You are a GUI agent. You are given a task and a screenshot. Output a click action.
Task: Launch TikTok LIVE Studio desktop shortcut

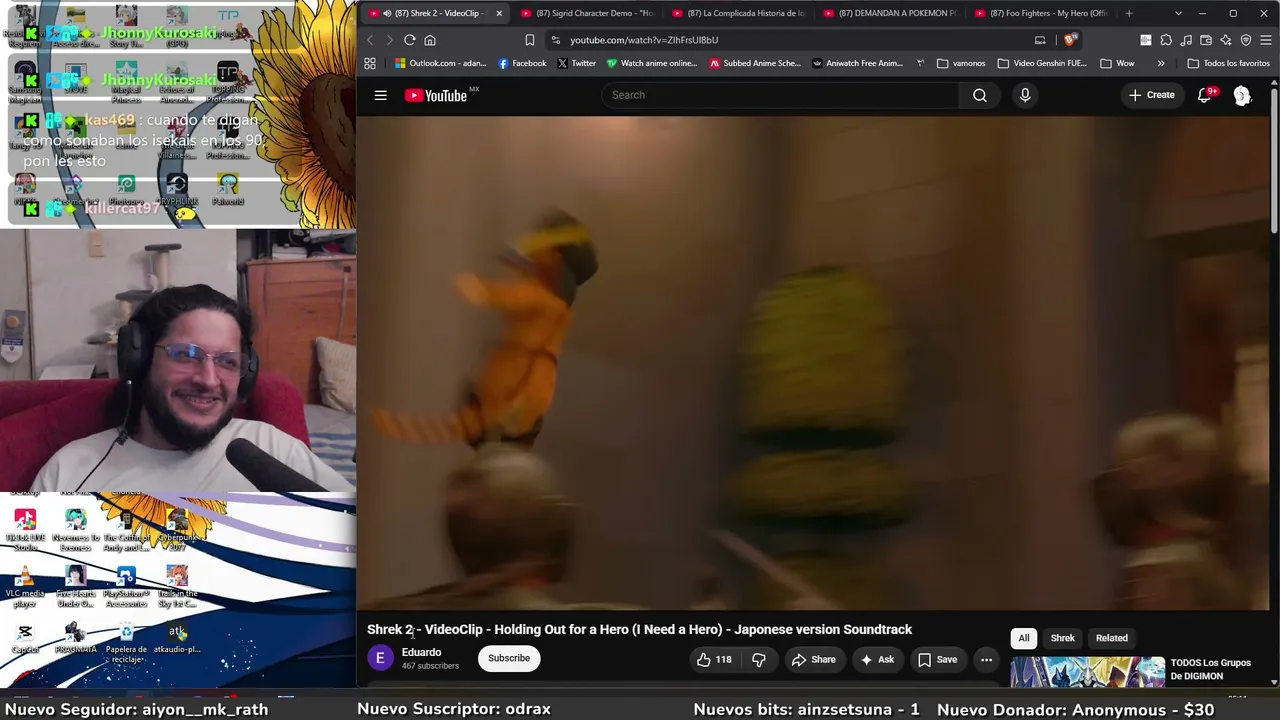[25, 530]
